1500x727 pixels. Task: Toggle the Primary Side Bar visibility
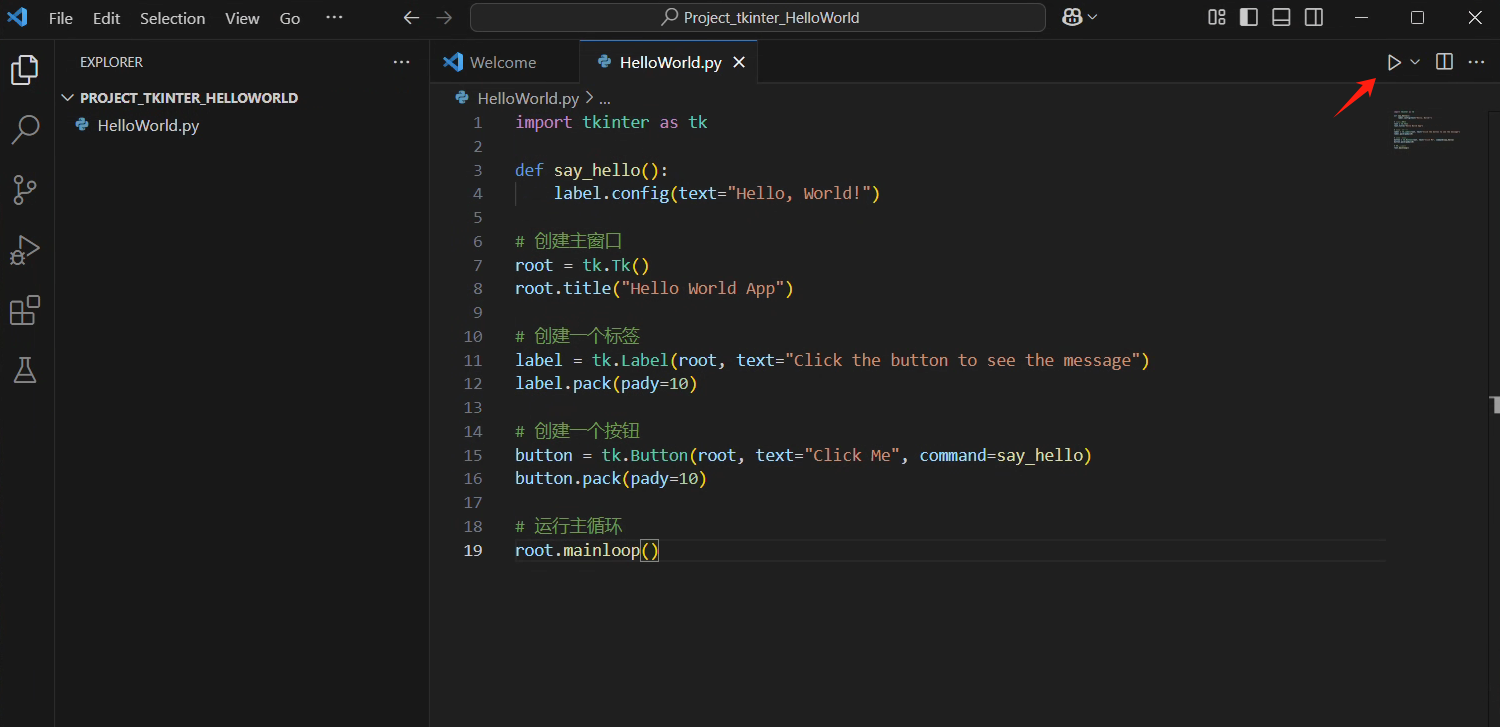(1248, 17)
